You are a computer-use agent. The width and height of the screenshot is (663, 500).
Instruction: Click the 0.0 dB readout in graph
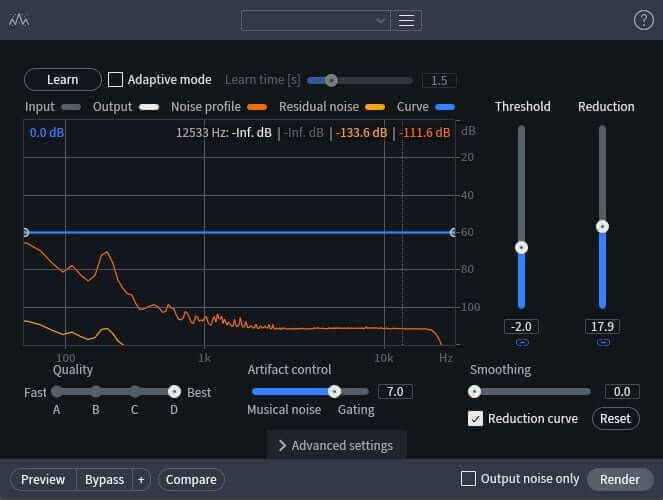click(47, 133)
